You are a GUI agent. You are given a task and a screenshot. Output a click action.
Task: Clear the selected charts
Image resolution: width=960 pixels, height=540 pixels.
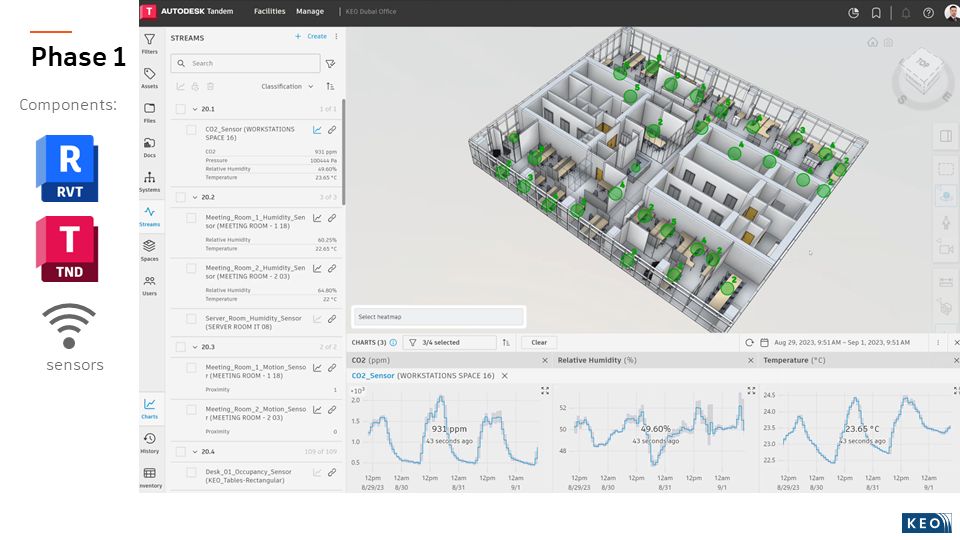tap(539, 343)
